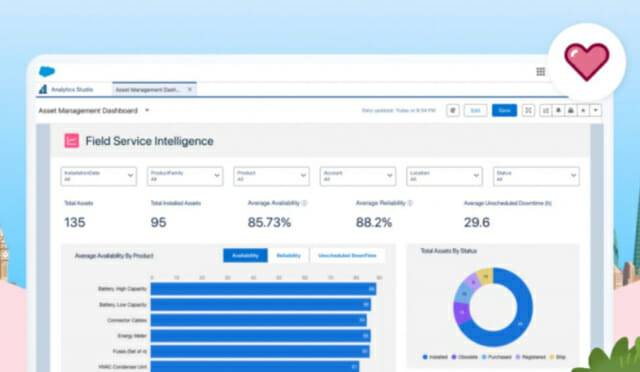Toggle chart to Unscheduled Downtime view
Image resolution: width=640 pixels, height=372 pixels.
(347, 256)
